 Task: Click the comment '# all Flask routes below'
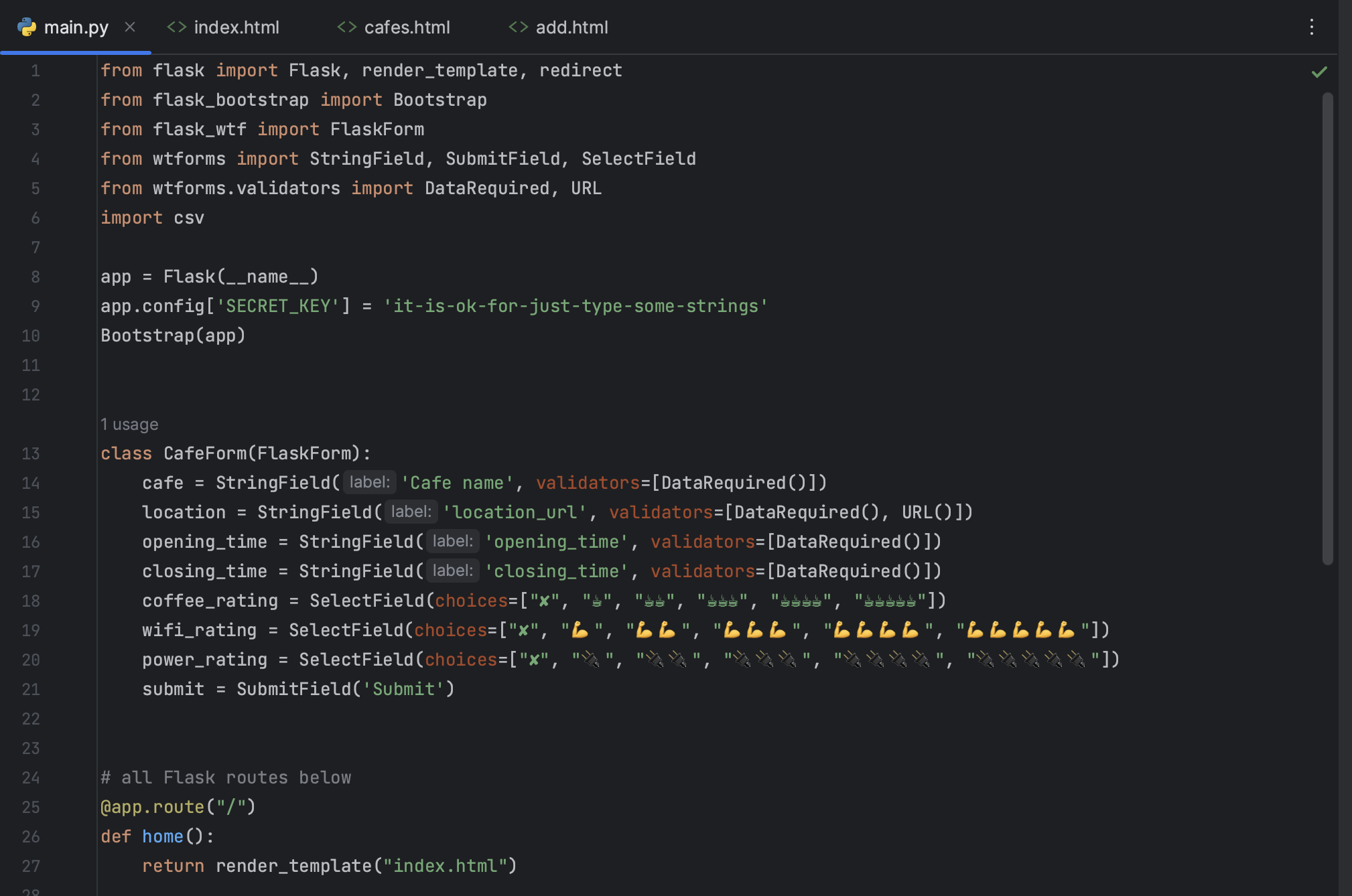[226, 777]
